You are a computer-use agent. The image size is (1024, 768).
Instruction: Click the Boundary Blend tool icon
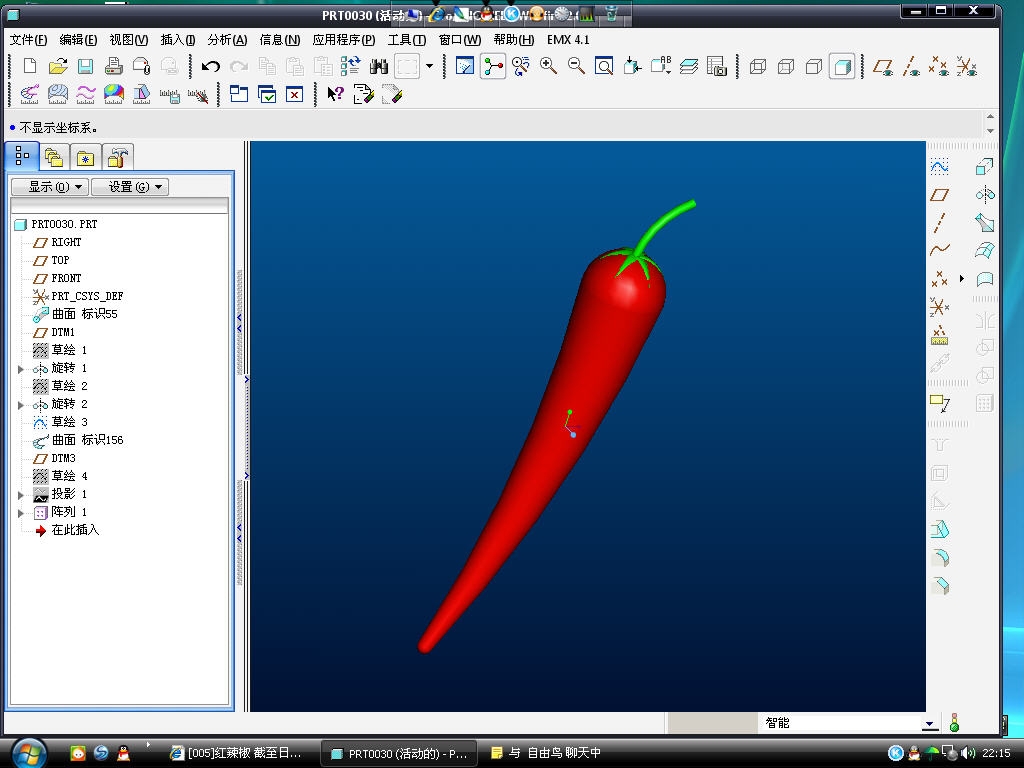pyautogui.click(x=985, y=250)
